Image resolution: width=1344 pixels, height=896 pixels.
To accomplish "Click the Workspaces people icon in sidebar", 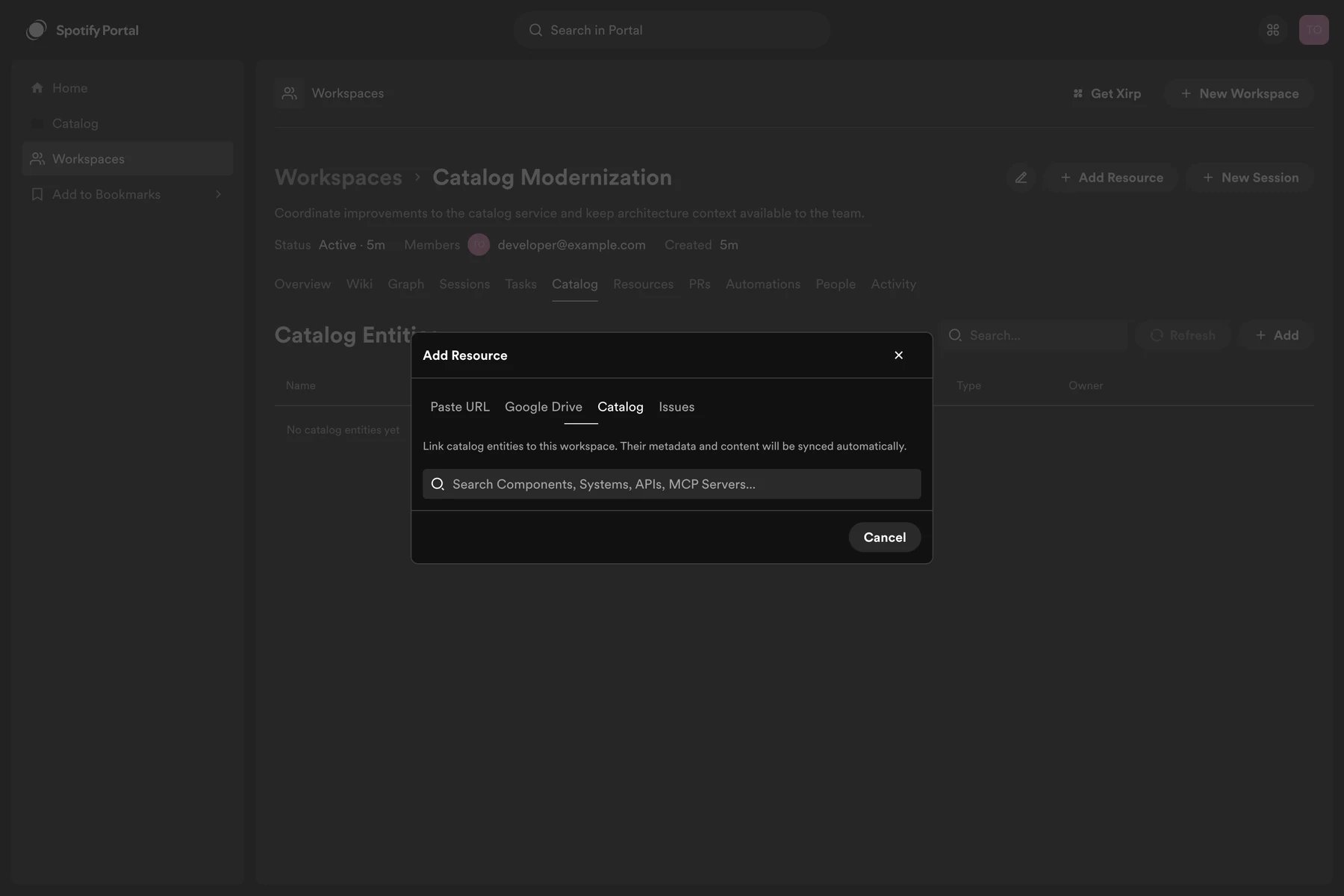I will point(37,159).
